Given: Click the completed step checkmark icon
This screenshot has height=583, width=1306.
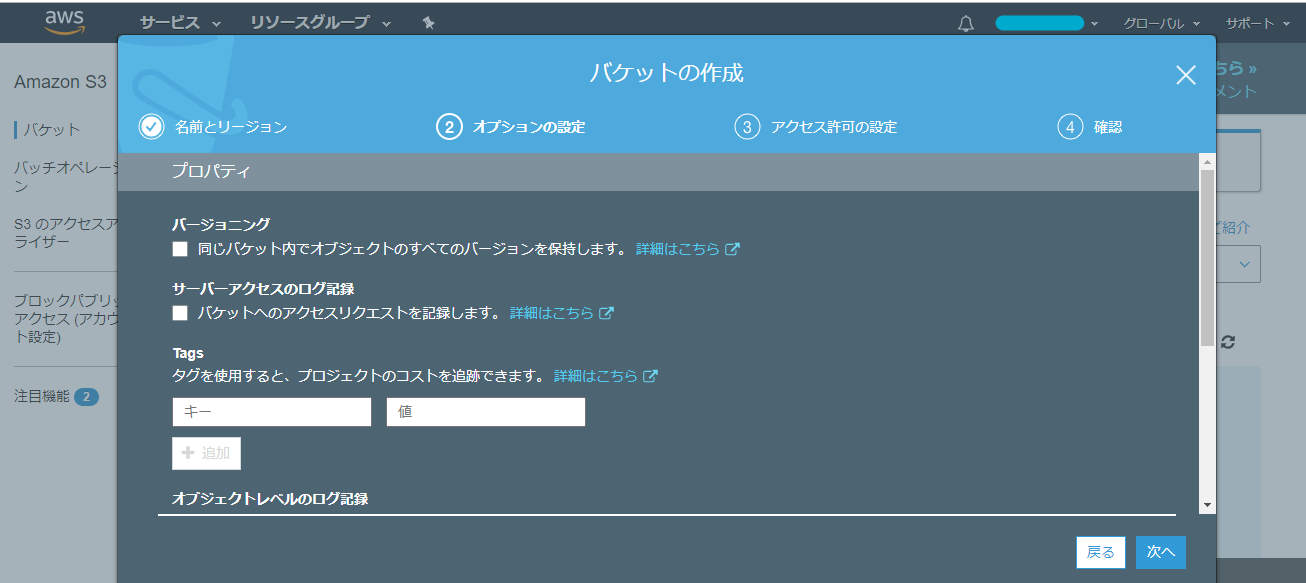Looking at the screenshot, I should (151, 127).
